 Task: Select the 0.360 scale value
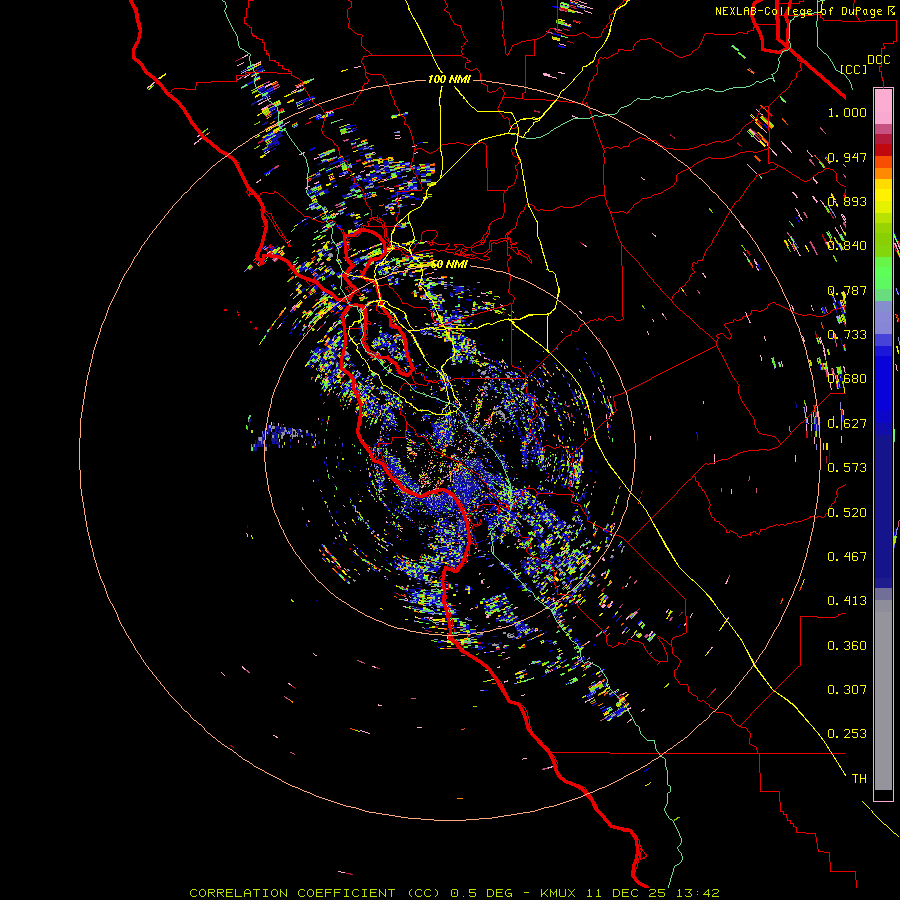(x=847, y=646)
